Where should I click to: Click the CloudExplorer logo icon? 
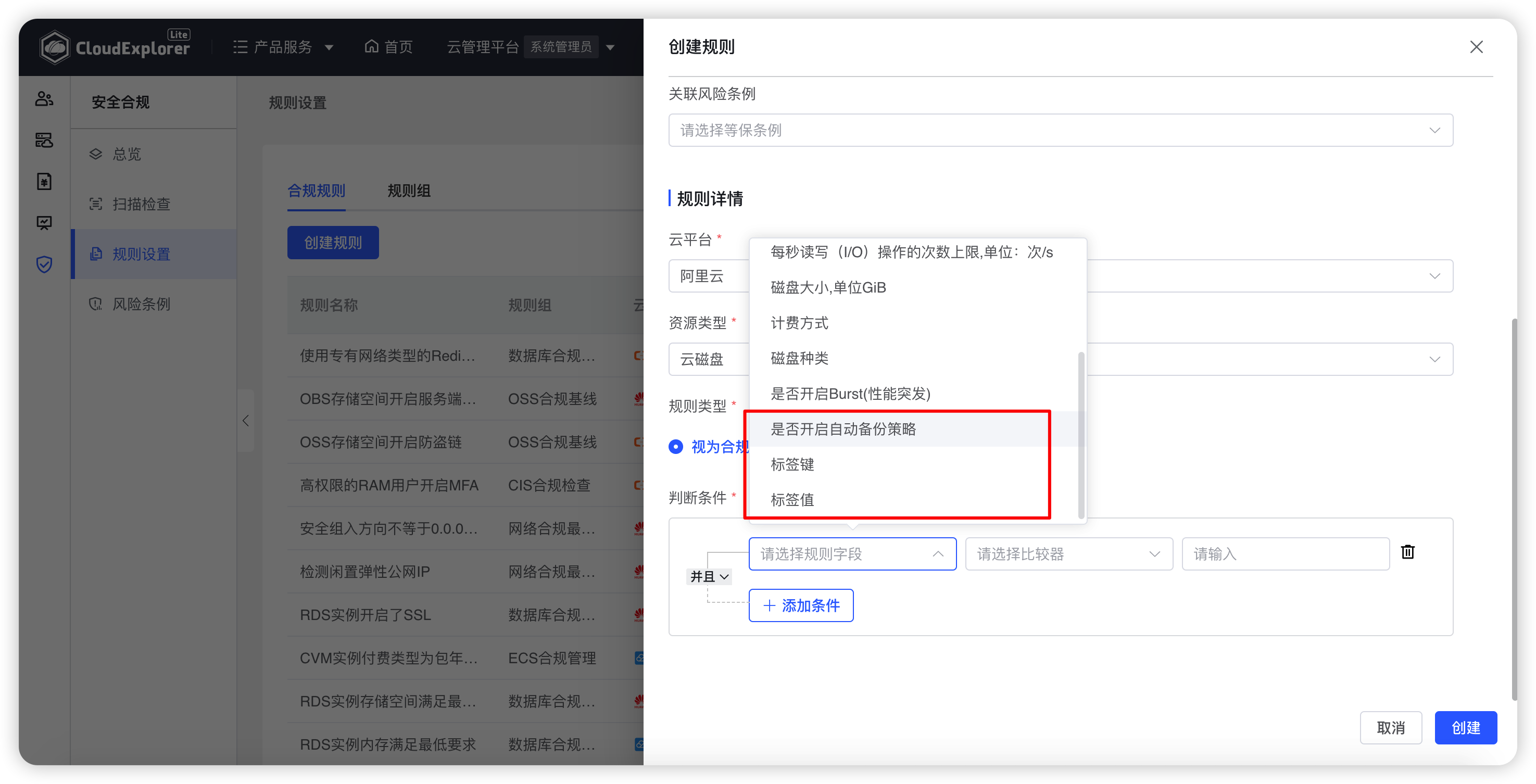point(54,47)
